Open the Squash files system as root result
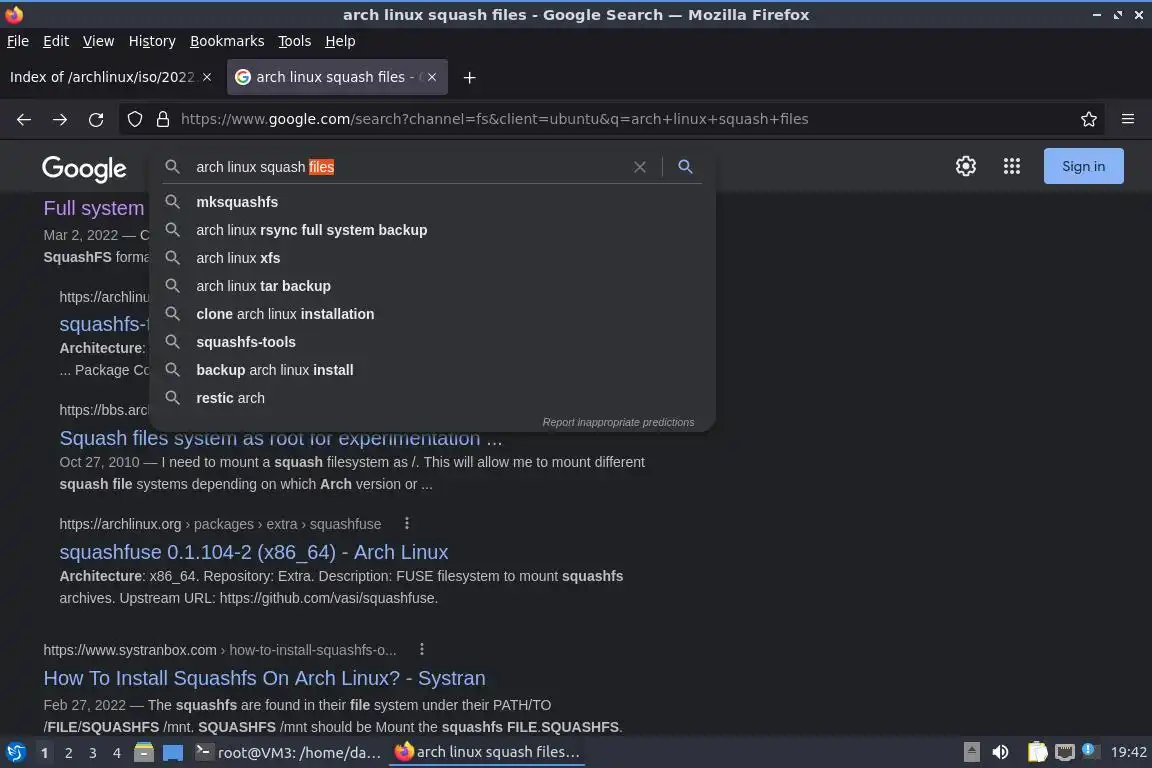Image resolution: width=1152 pixels, height=768 pixels. point(281,439)
